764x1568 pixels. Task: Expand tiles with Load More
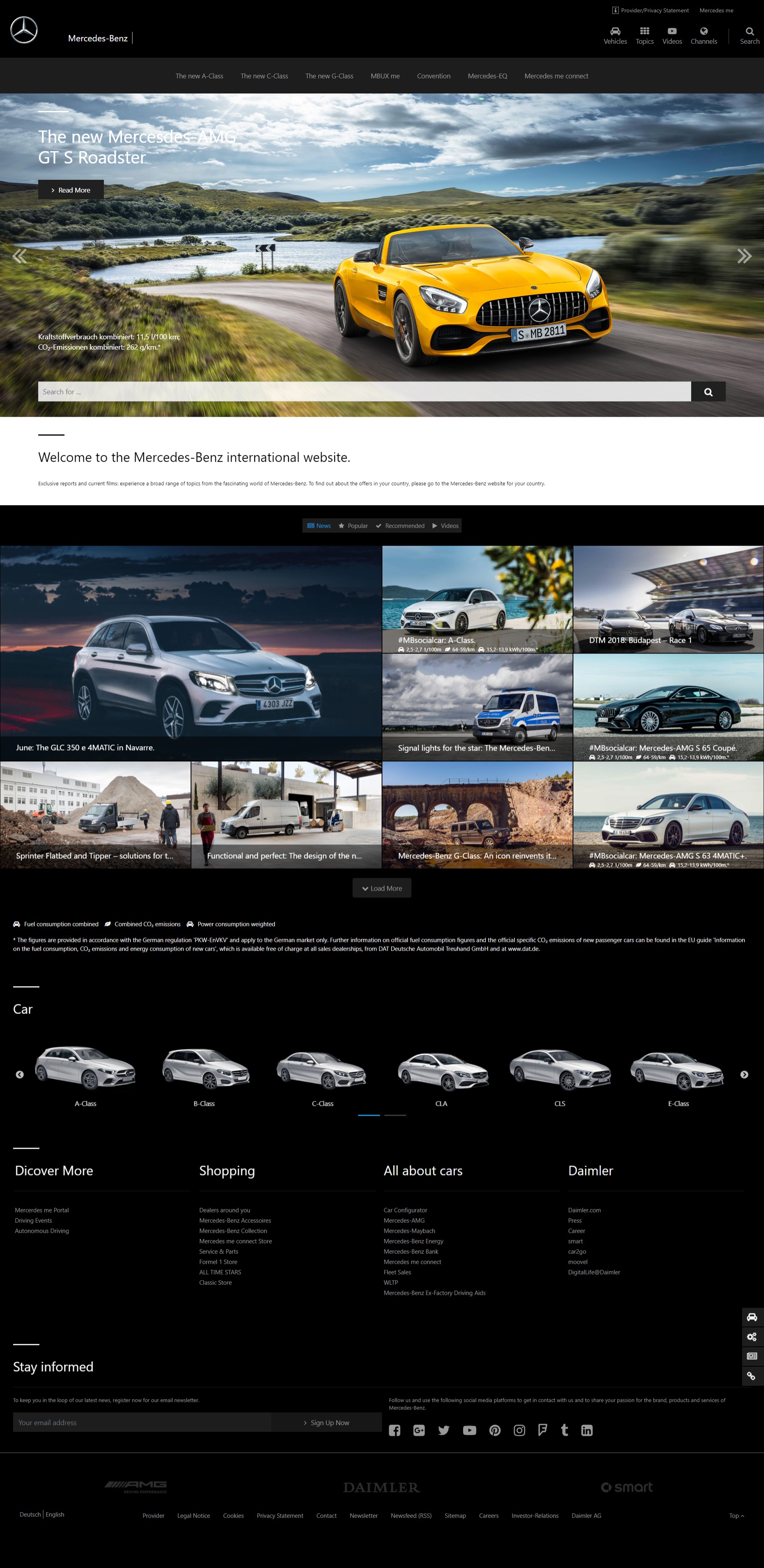click(x=382, y=888)
